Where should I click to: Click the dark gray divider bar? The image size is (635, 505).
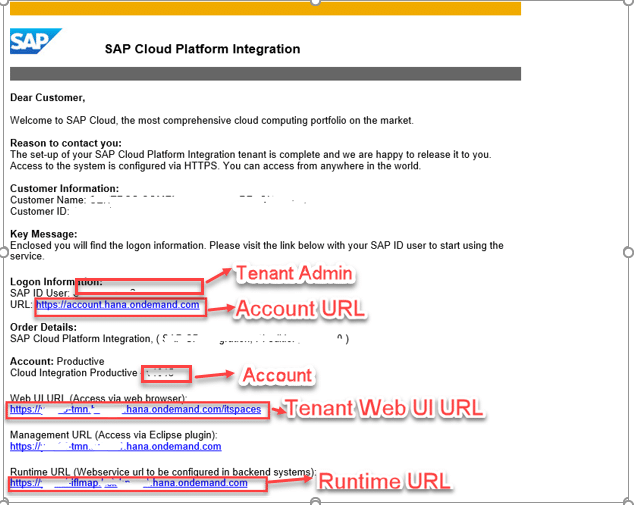[265, 73]
